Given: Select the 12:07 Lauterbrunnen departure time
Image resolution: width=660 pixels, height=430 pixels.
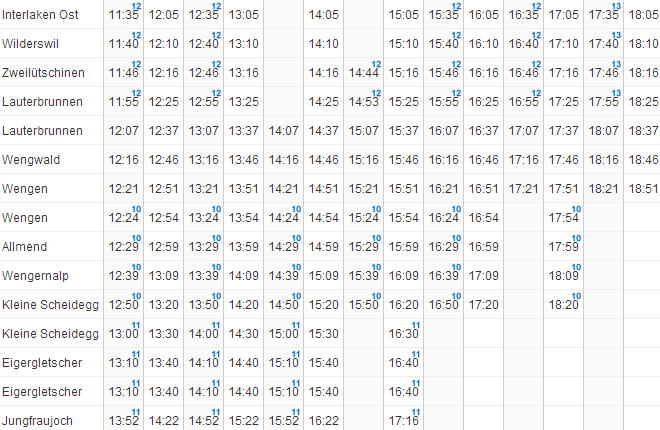Looking at the screenshot, I should pyautogui.click(x=122, y=132).
